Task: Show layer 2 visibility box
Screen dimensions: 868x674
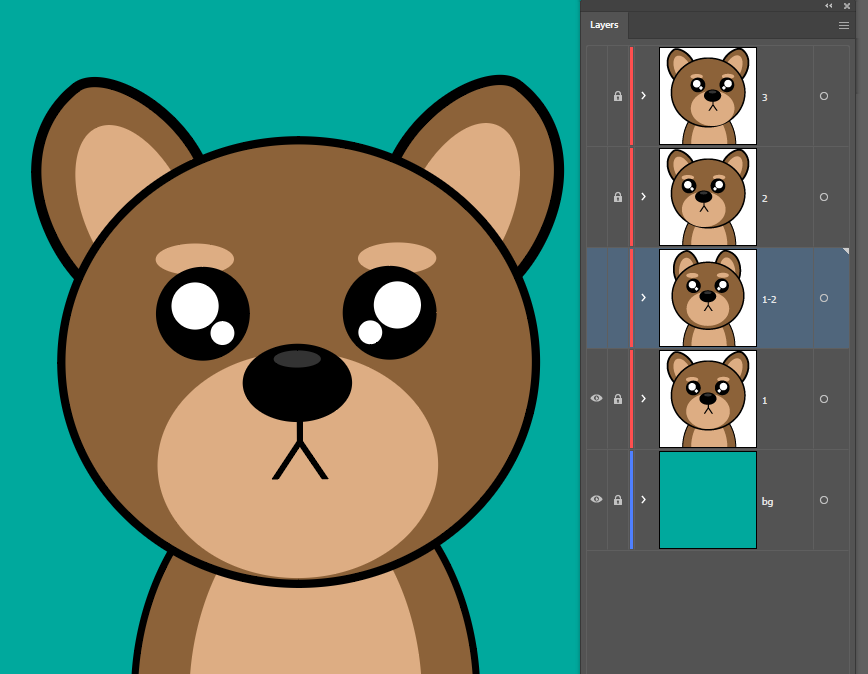Action: click(x=597, y=197)
